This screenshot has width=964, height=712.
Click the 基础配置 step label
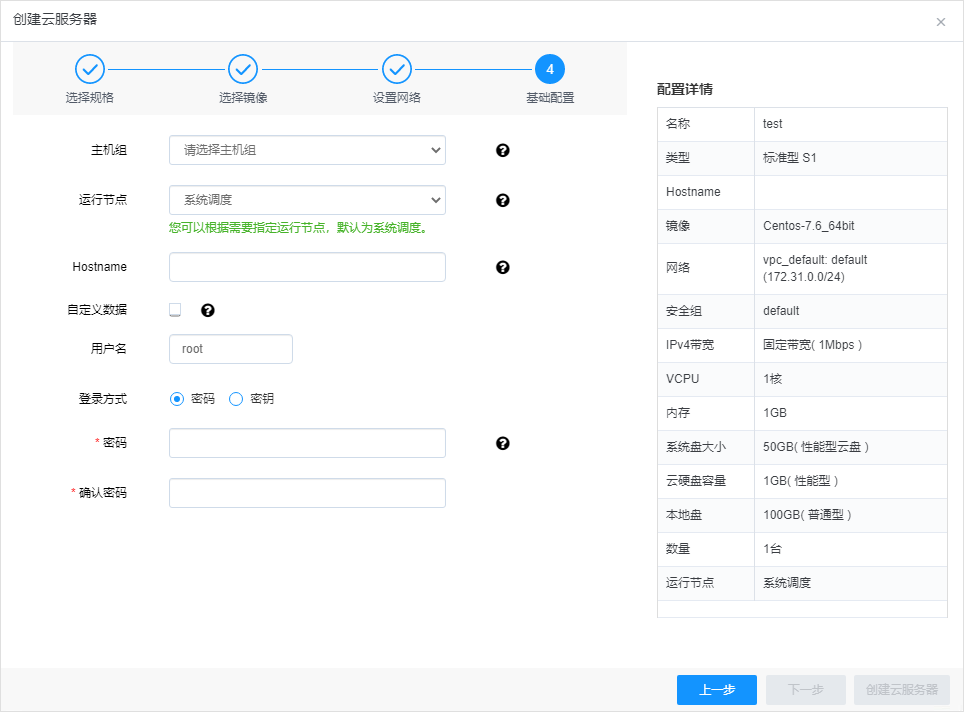550,98
